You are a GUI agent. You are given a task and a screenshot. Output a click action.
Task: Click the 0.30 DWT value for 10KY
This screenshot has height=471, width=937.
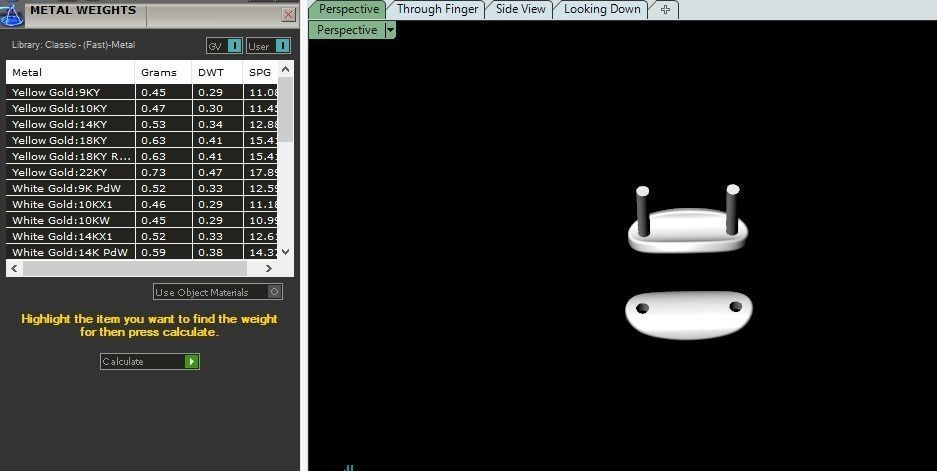210,108
